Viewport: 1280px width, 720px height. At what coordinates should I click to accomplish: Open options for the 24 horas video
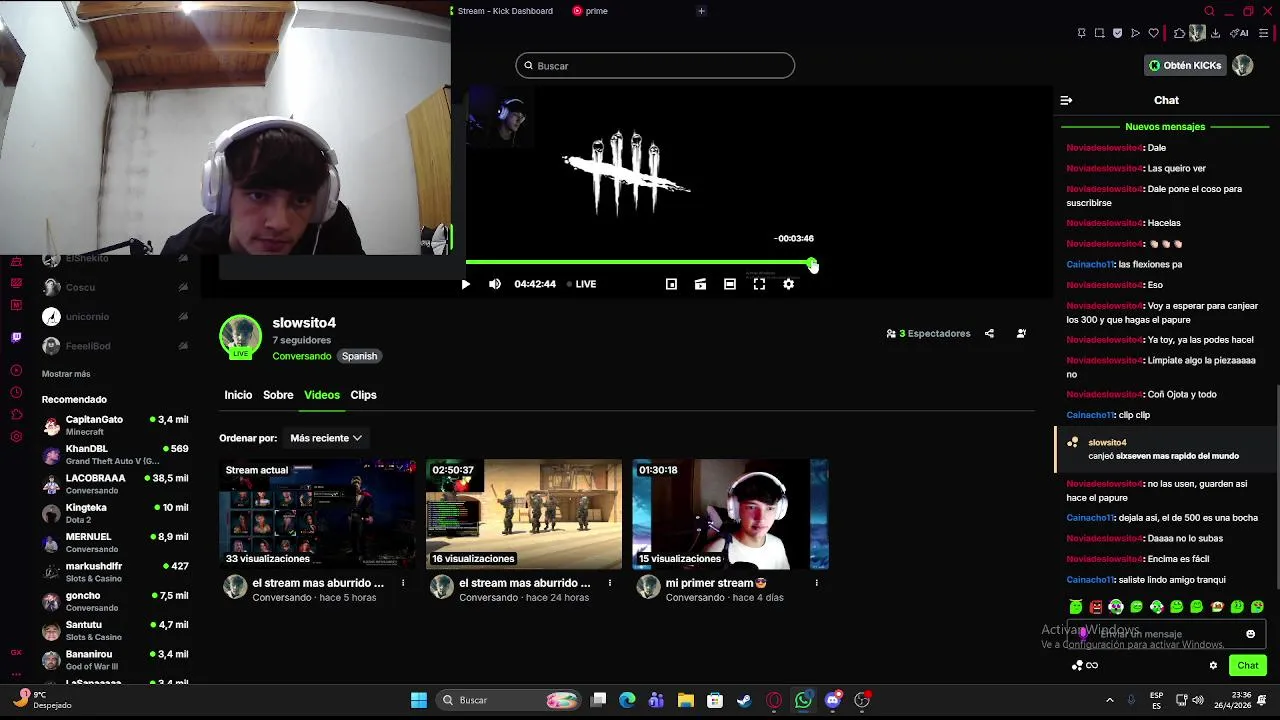[610, 583]
